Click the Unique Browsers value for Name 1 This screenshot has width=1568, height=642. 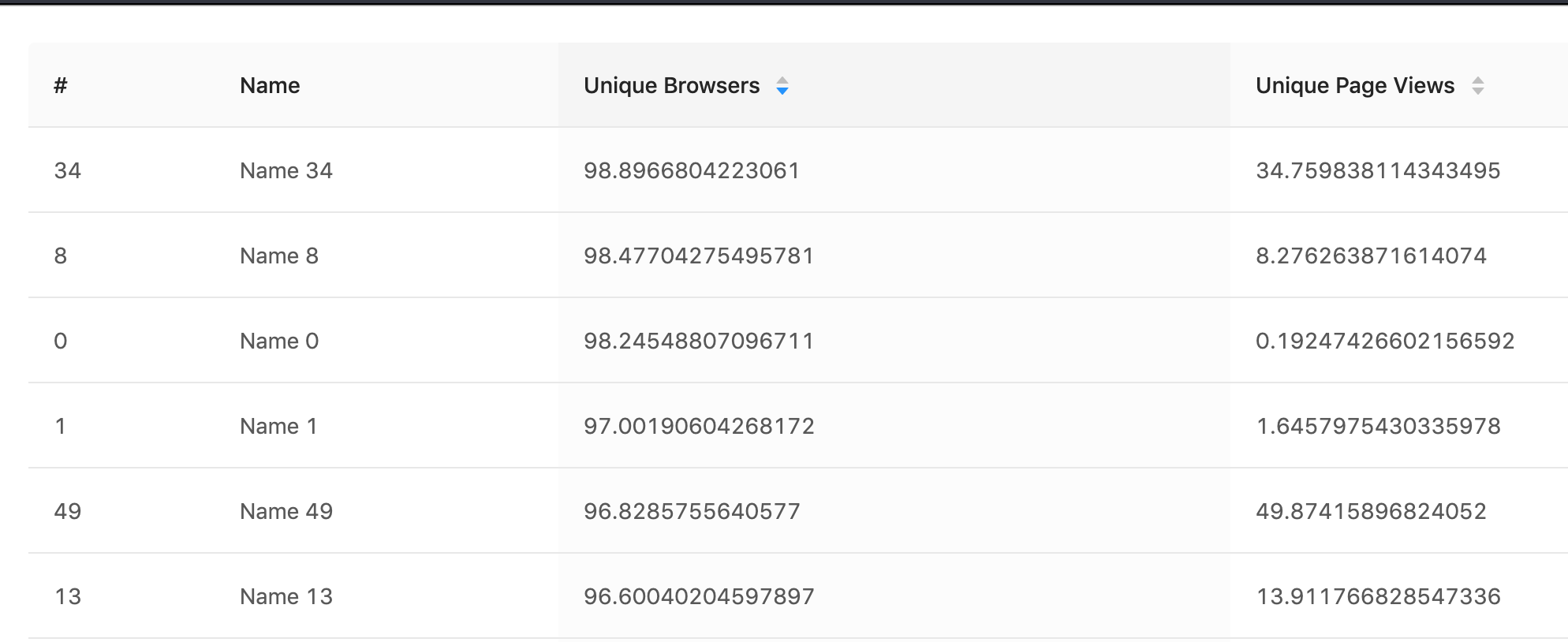pos(699,426)
